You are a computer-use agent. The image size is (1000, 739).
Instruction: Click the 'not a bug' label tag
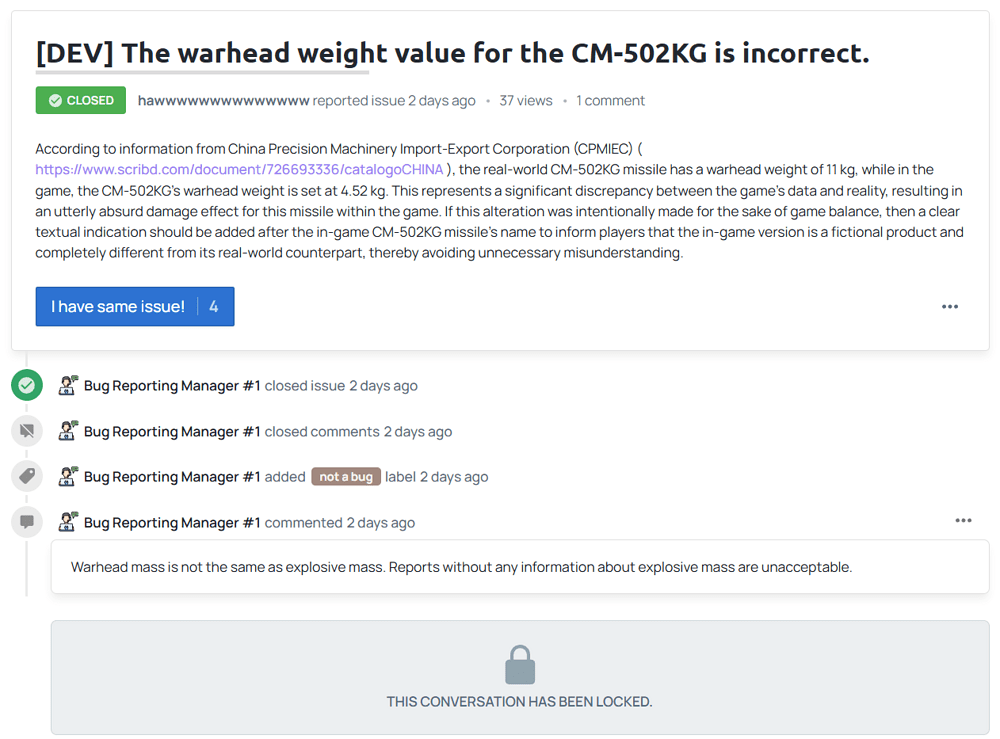coord(346,476)
